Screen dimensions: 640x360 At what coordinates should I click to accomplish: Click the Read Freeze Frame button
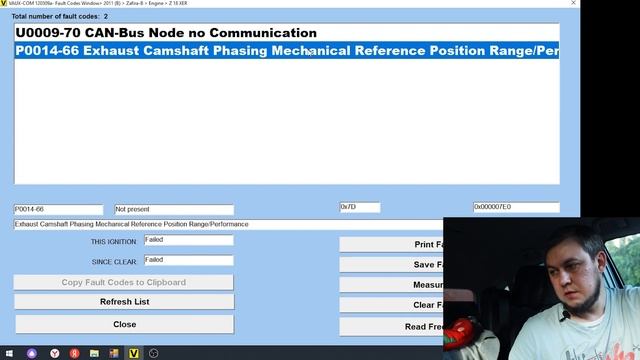pos(391,327)
